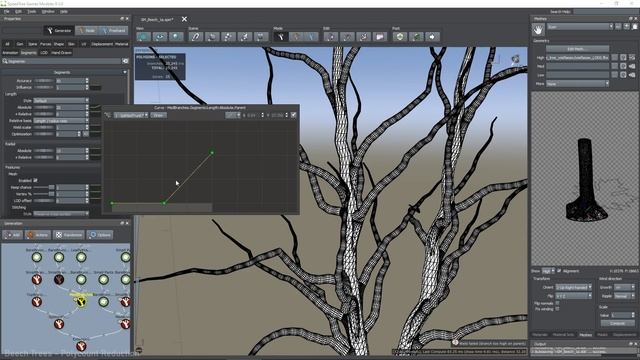Click the third Edit toolbar icon
The width and height of the screenshot is (640, 360).
[364, 37]
